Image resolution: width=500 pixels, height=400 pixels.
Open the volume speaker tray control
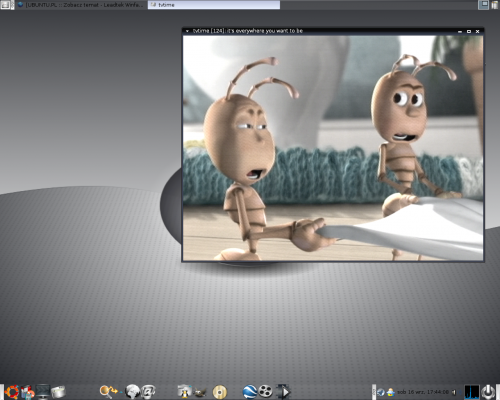tap(454, 392)
